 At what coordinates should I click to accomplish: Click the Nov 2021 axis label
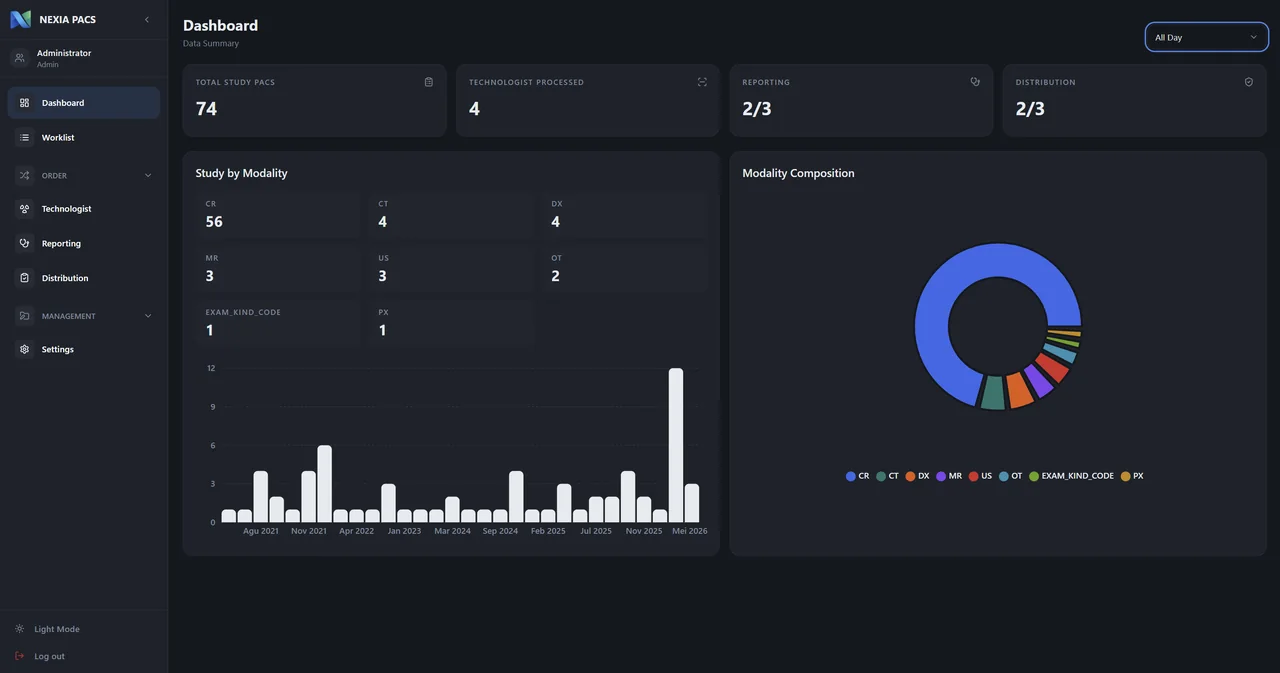click(309, 531)
